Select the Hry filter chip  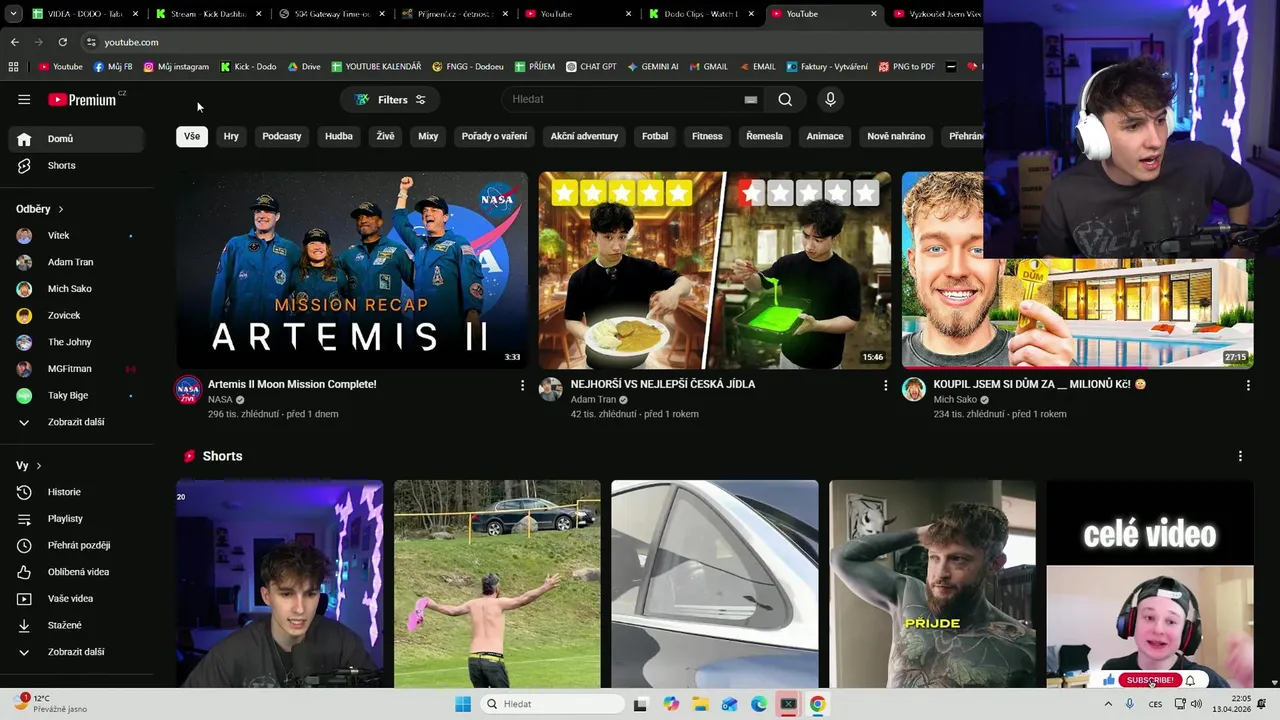click(x=231, y=136)
